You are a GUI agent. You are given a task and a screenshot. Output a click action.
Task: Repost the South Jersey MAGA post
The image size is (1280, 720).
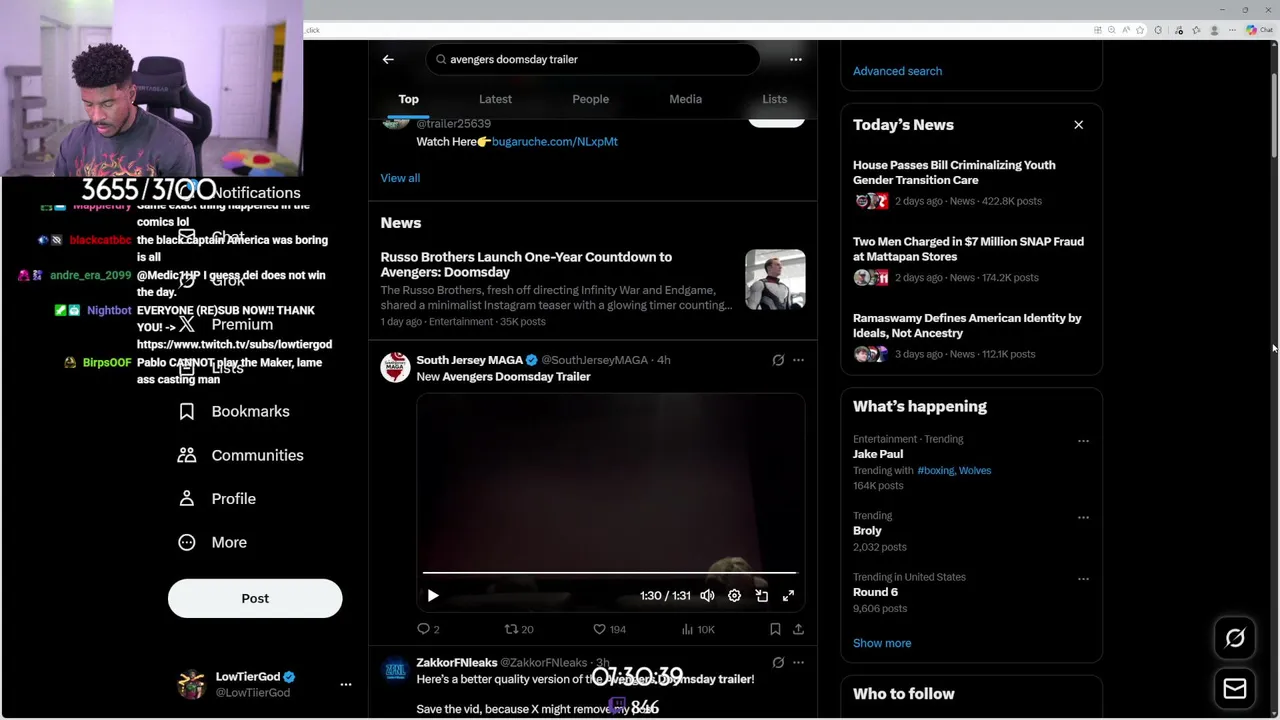point(519,629)
